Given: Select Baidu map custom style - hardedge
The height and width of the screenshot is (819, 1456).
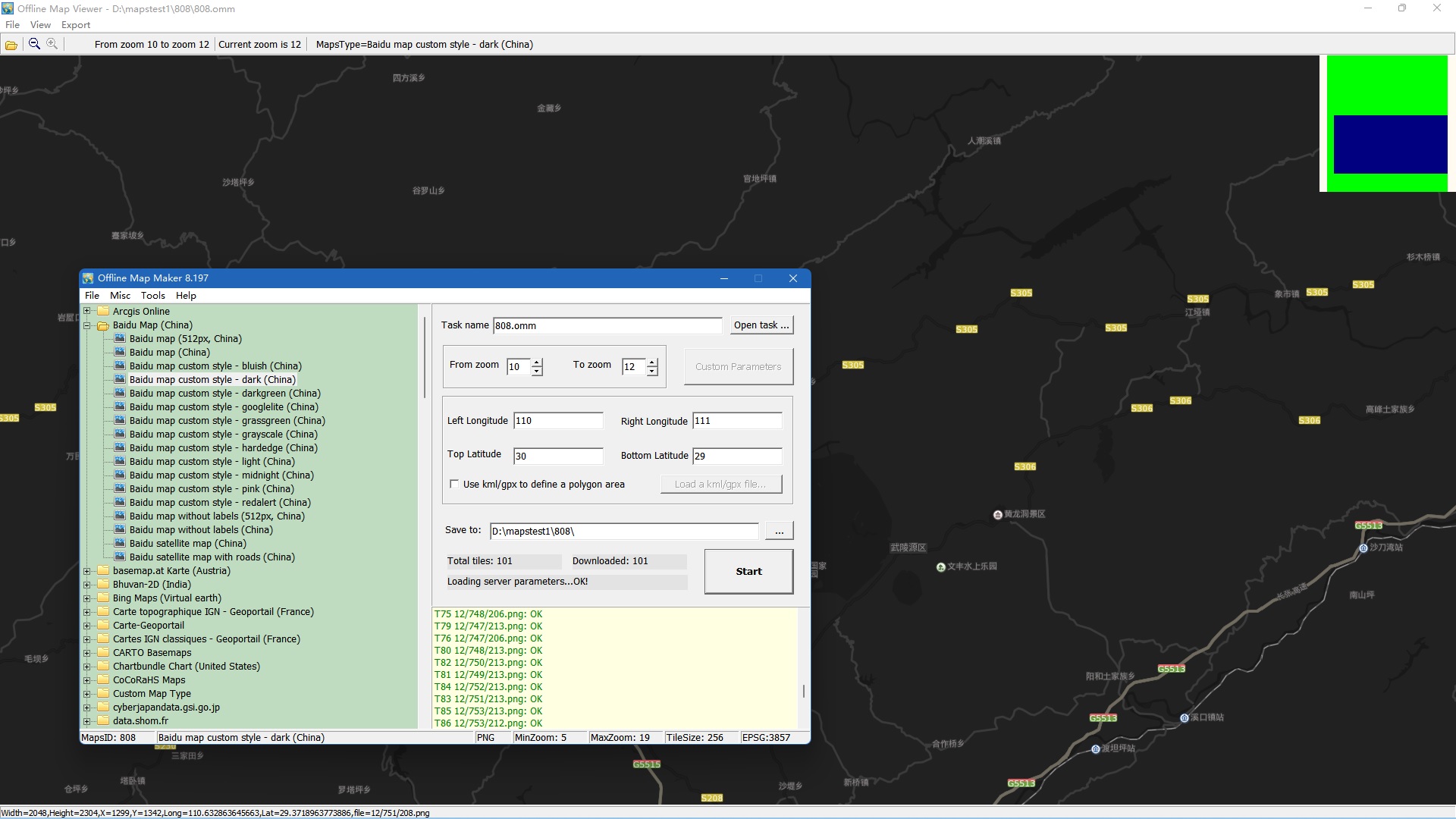Looking at the screenshot, I should [x=223, y=448].
